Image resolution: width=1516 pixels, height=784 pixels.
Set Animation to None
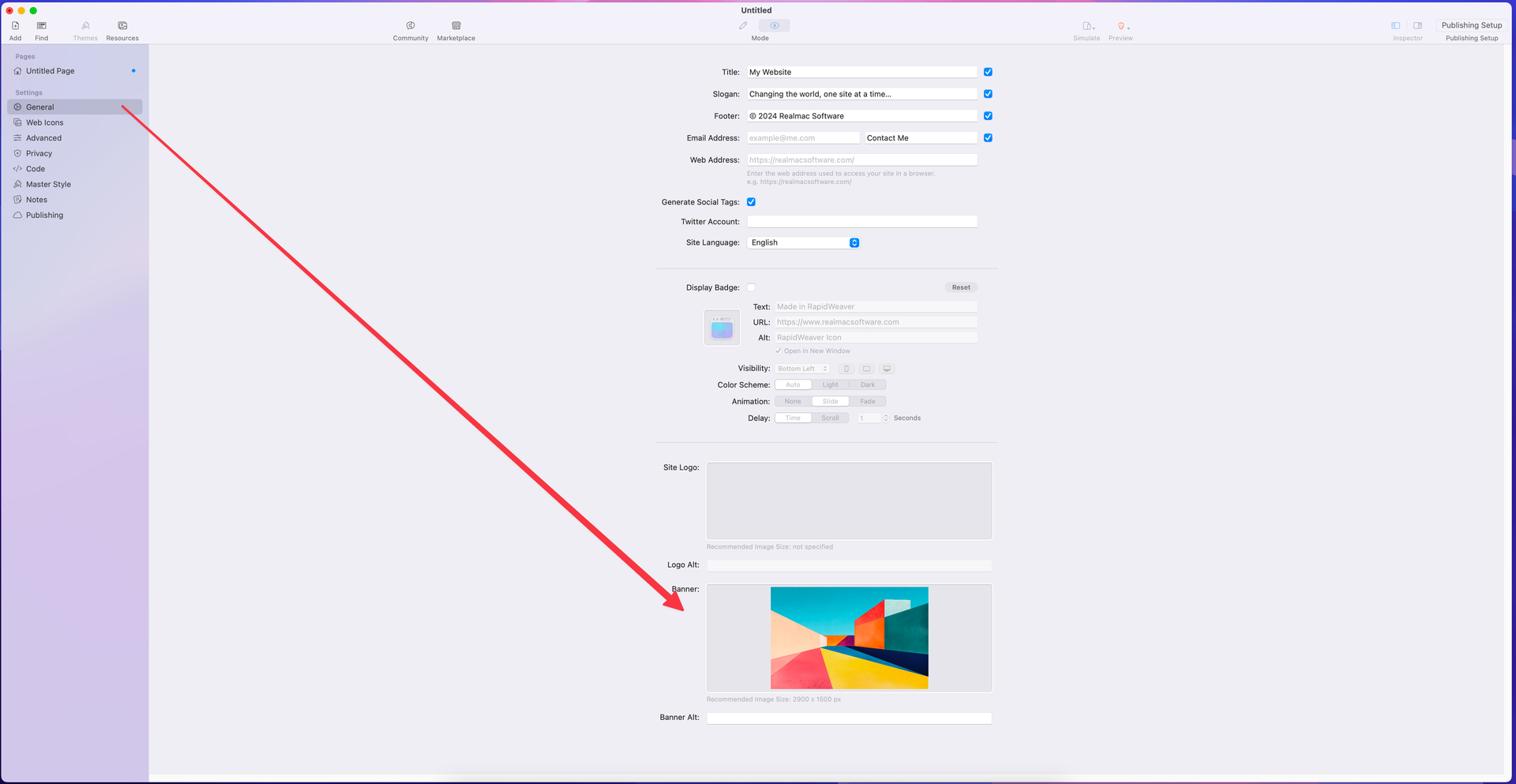coord(793,402)
